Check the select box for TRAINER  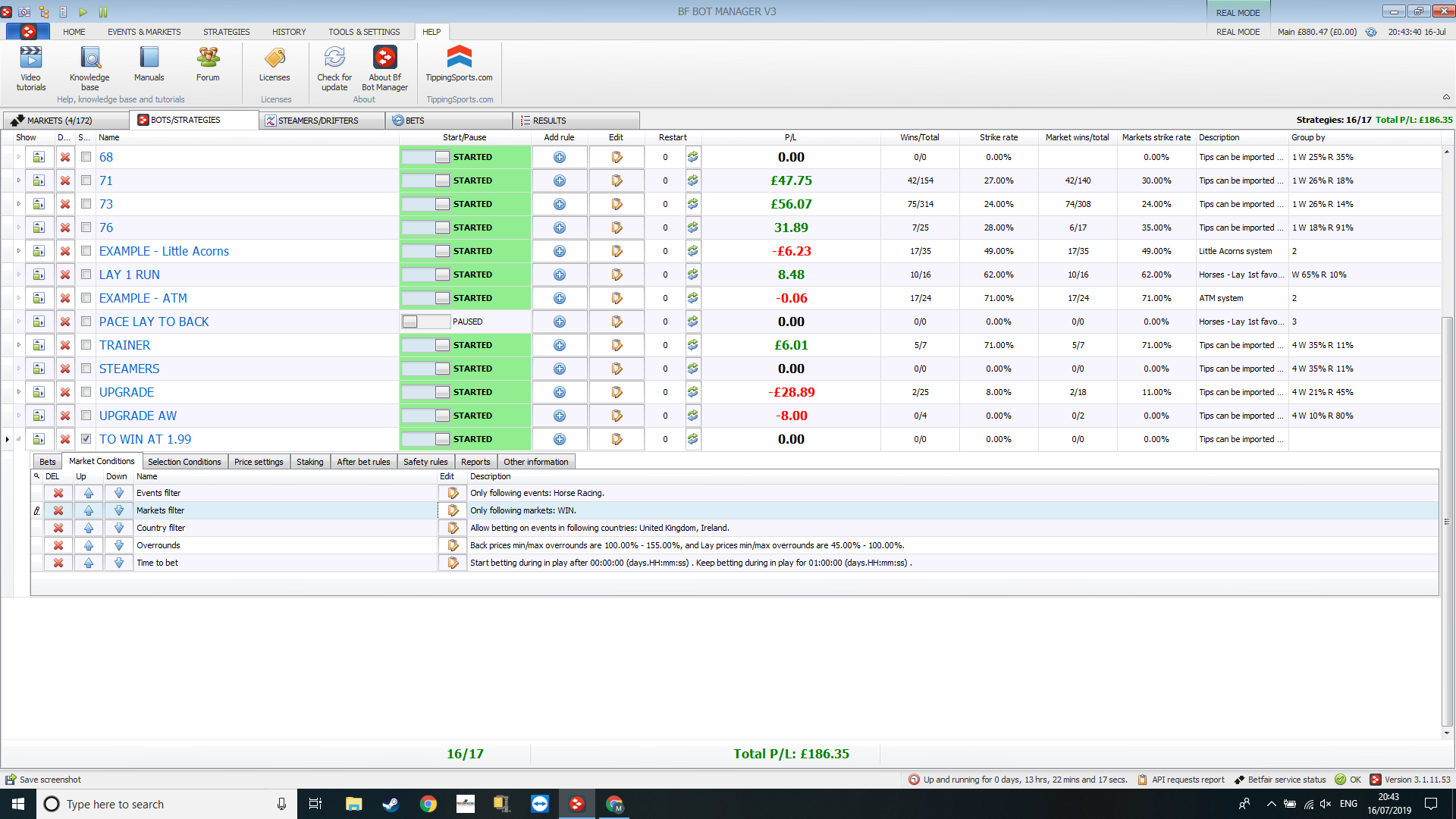[86, 345]
